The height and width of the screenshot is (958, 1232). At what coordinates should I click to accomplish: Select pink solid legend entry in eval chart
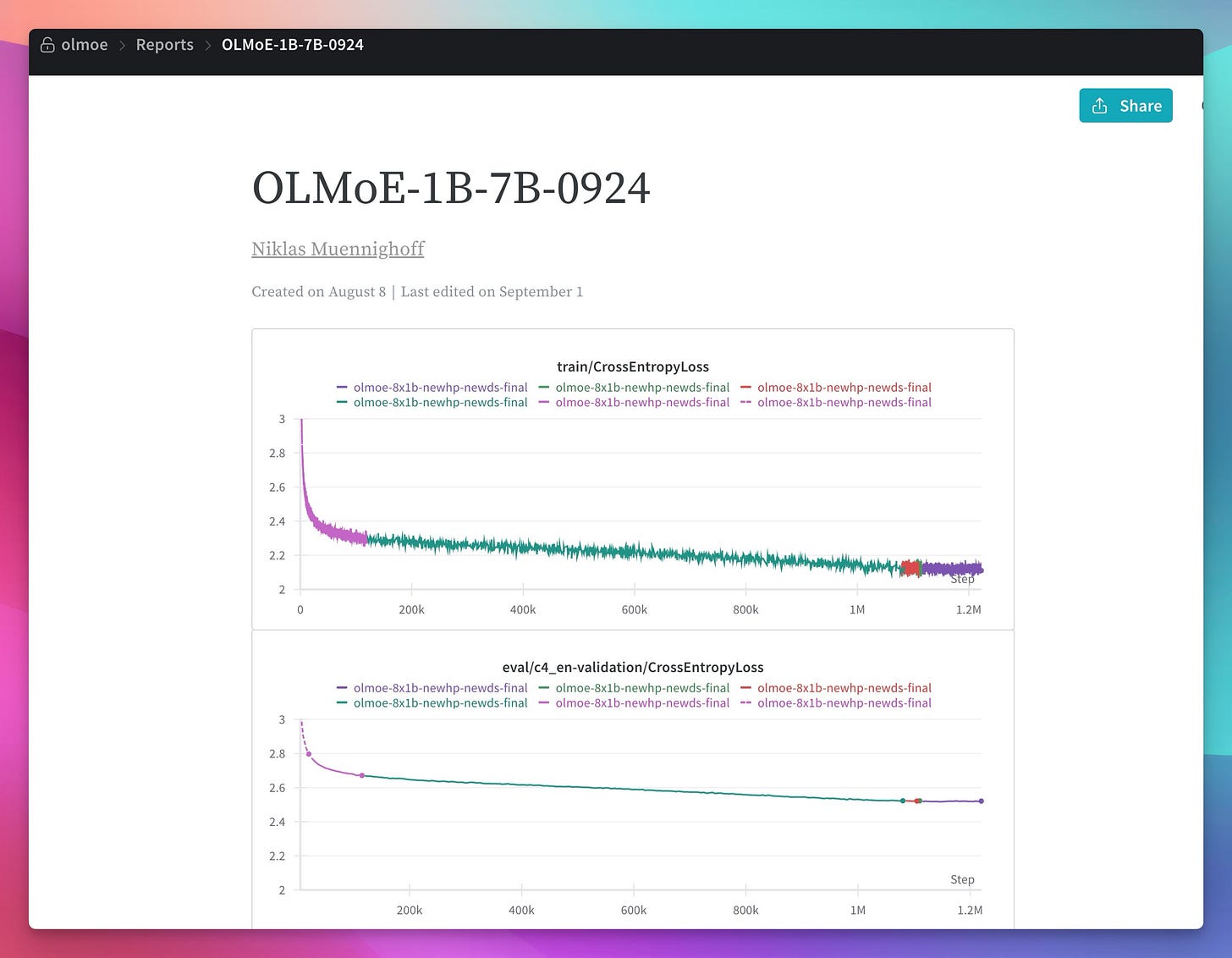click(x=634, y=703)
